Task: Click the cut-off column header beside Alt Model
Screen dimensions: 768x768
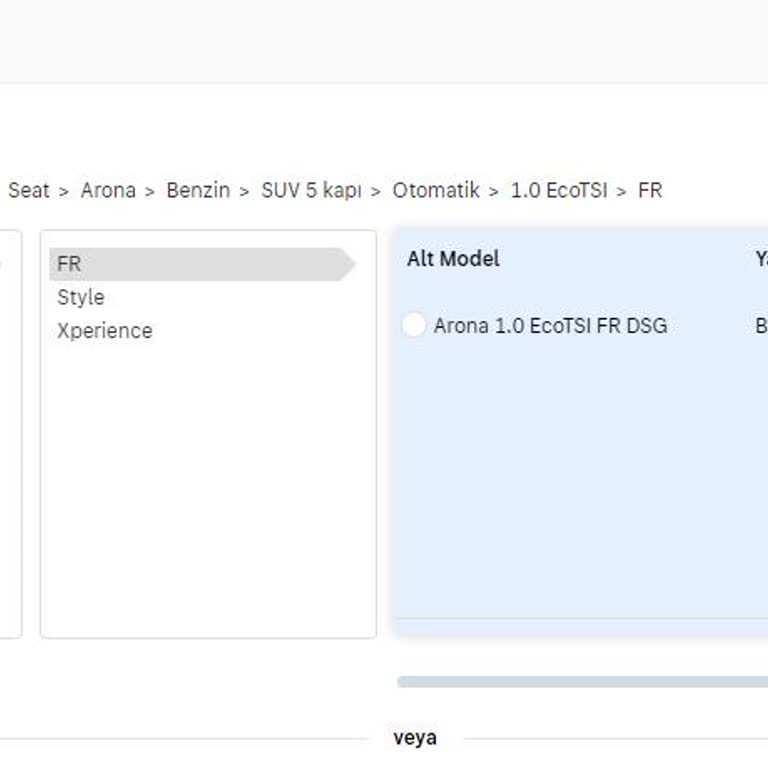Action: pos(761,259)
